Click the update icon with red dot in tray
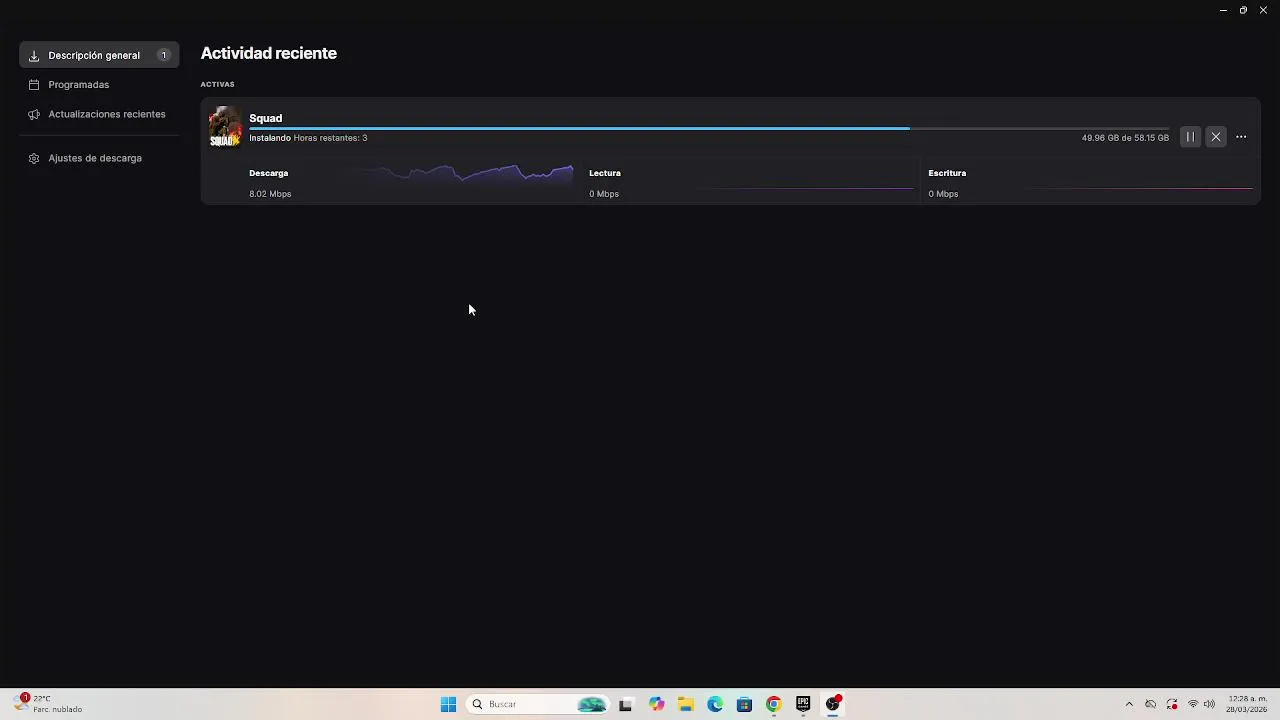1280x720 pixels. 1172,704
